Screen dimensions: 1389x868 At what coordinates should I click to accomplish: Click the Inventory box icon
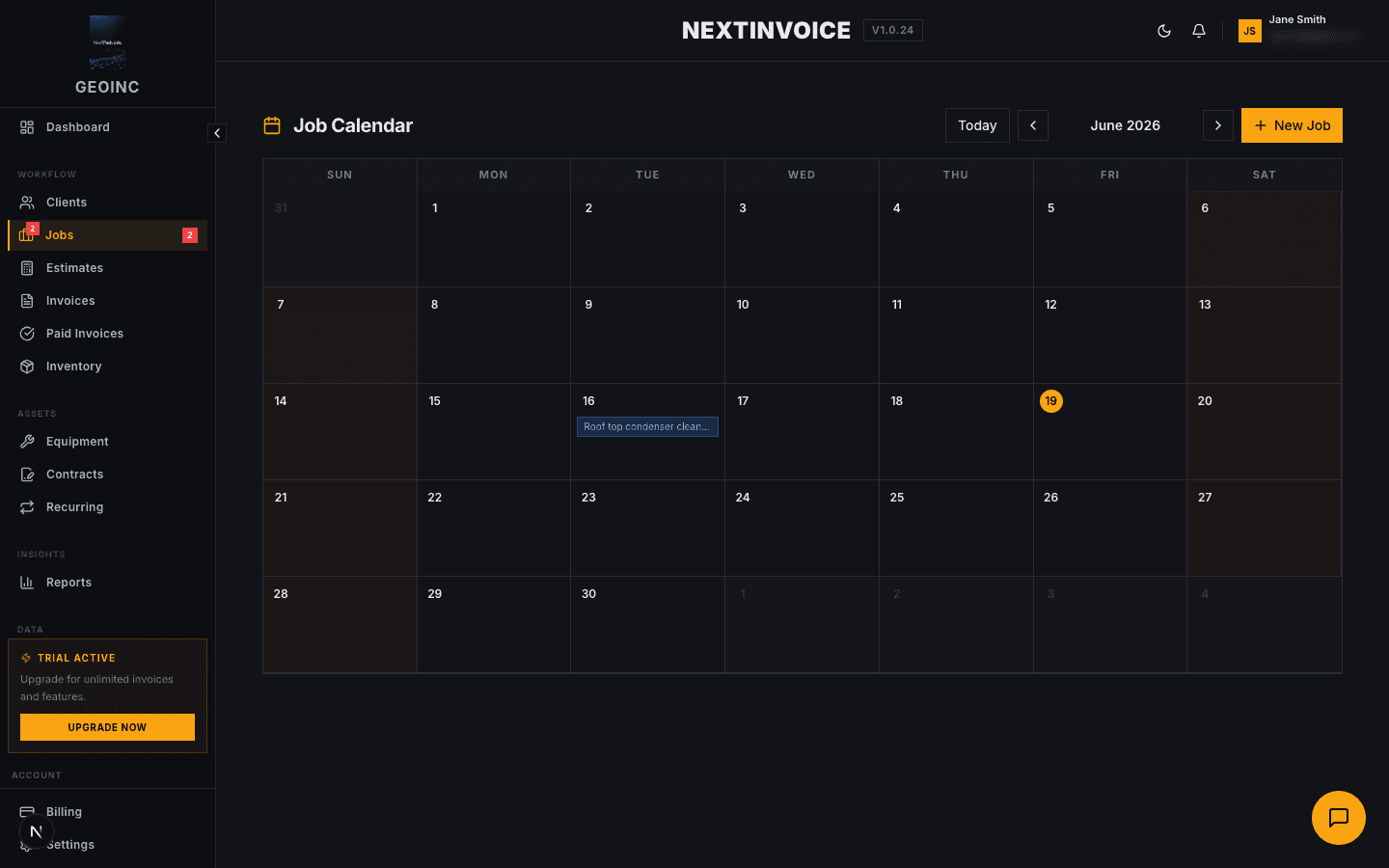pyautogui.click(x=27, y=366)
